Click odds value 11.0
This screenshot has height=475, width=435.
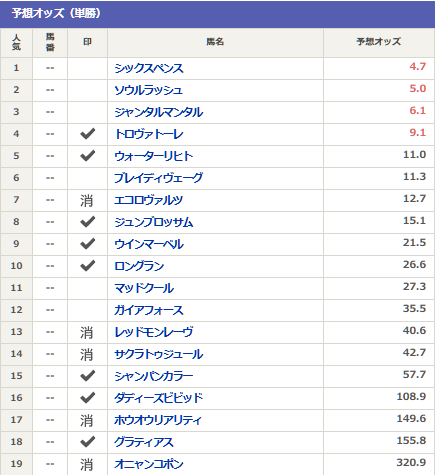click(x=415, y=155)
